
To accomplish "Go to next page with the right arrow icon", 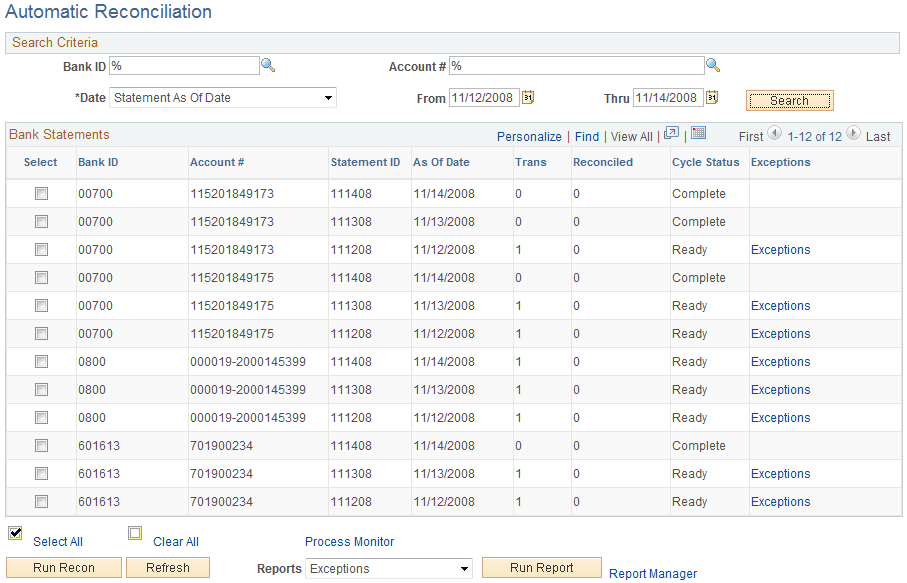I will point(854,135).
